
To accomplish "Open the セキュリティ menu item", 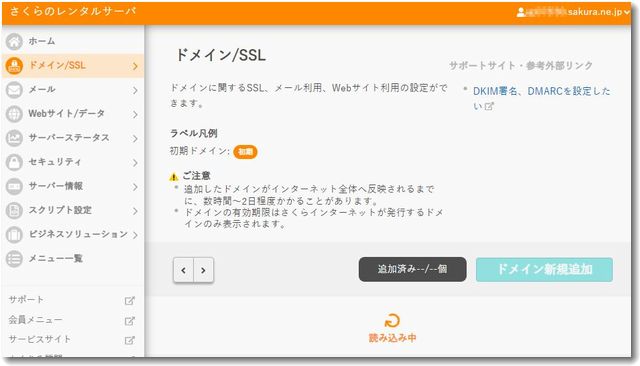I will click(x=73, y=162).
